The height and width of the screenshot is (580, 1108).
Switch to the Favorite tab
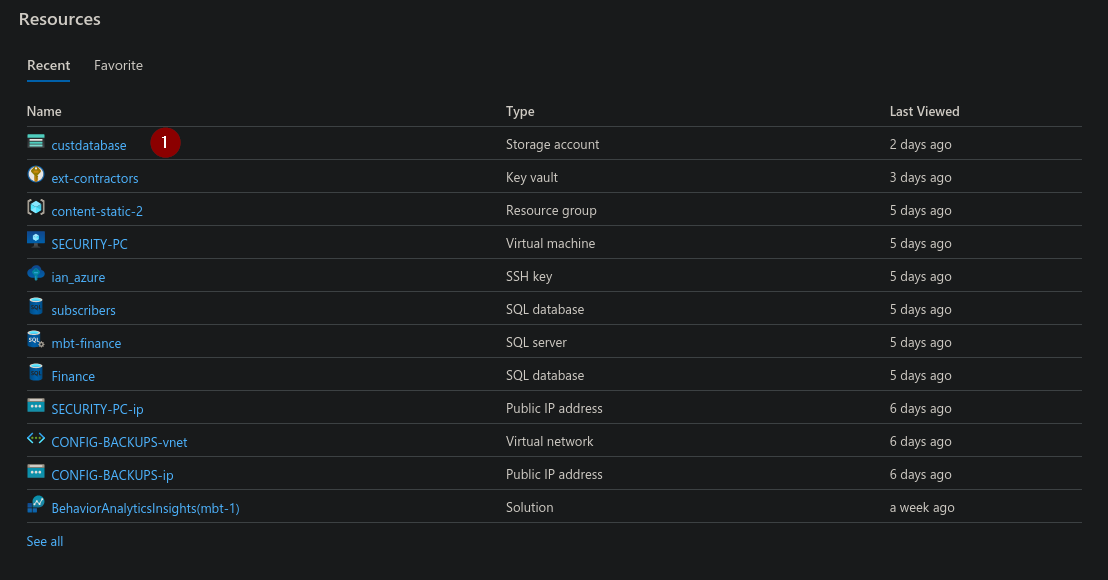click(118, 65)
